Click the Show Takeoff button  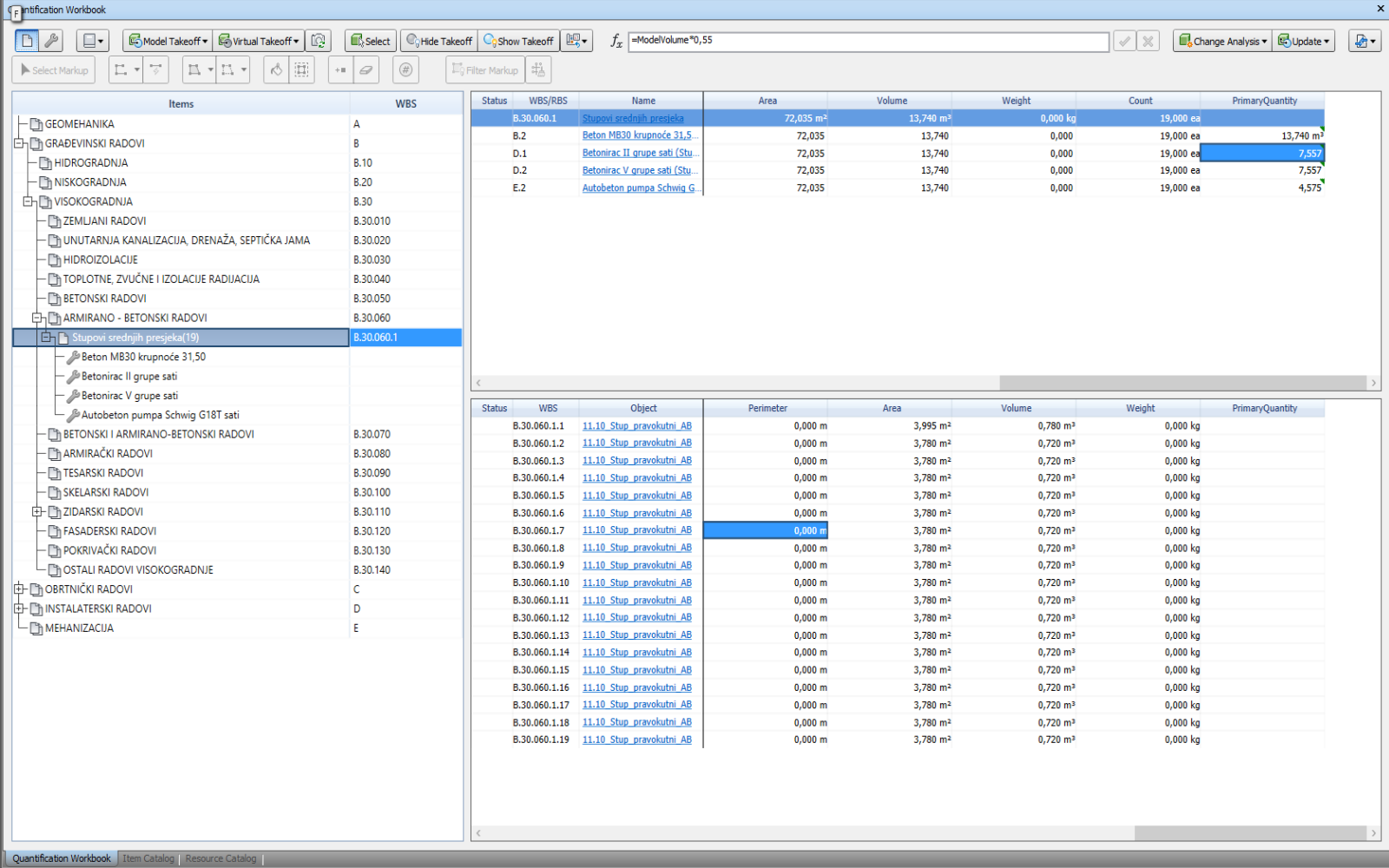[x=518, y=41]
